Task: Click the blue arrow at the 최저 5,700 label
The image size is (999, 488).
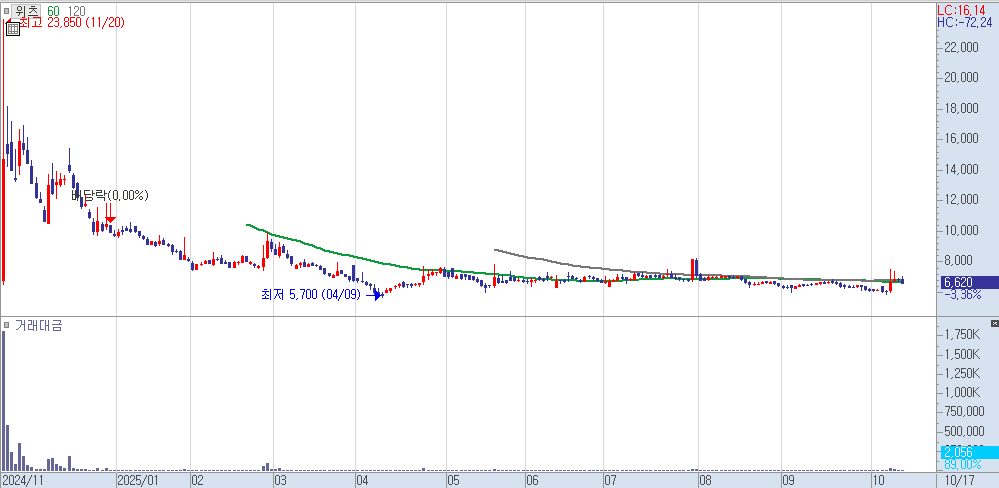Action: [x=377, y=295]
